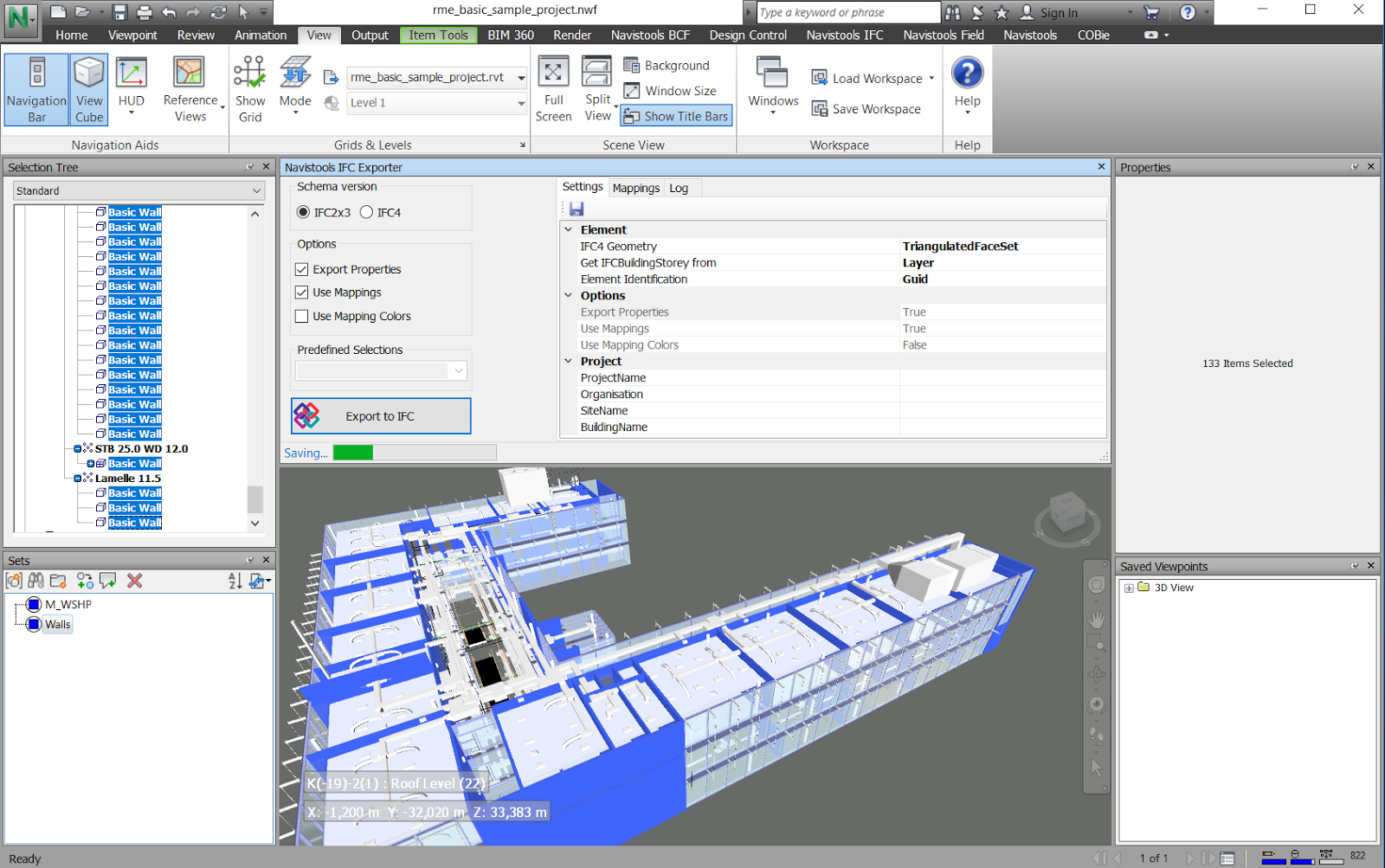Viewport: 1385px width, 868px height.
Task: Undo the last action from quick access toolbar
Action: (x=169, y=12)
